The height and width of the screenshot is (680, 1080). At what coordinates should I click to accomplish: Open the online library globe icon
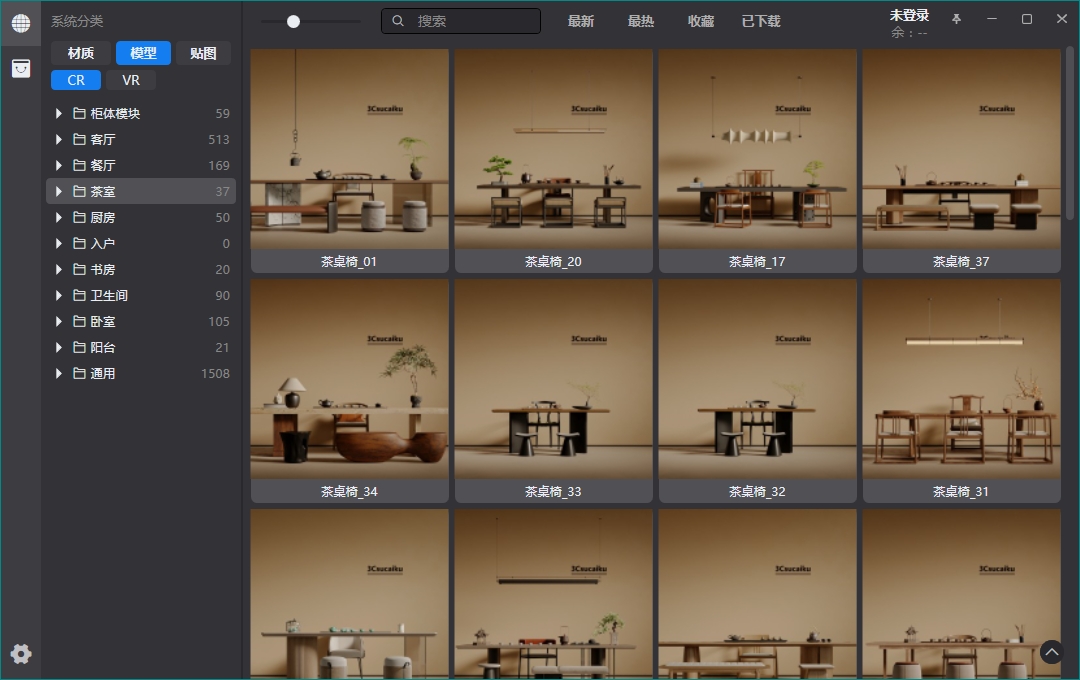click(x=21, y=23)
